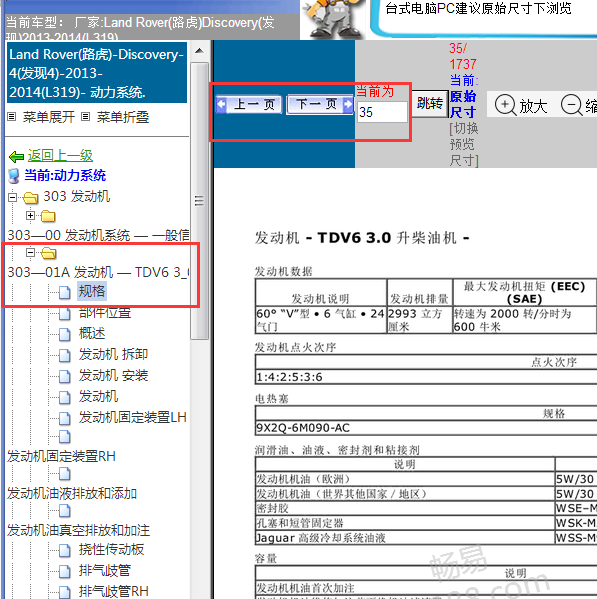Viewport: 597px width, 599px height.
Task: Switch preview size via 原始尺寸 link
Action: coord(463,104)
